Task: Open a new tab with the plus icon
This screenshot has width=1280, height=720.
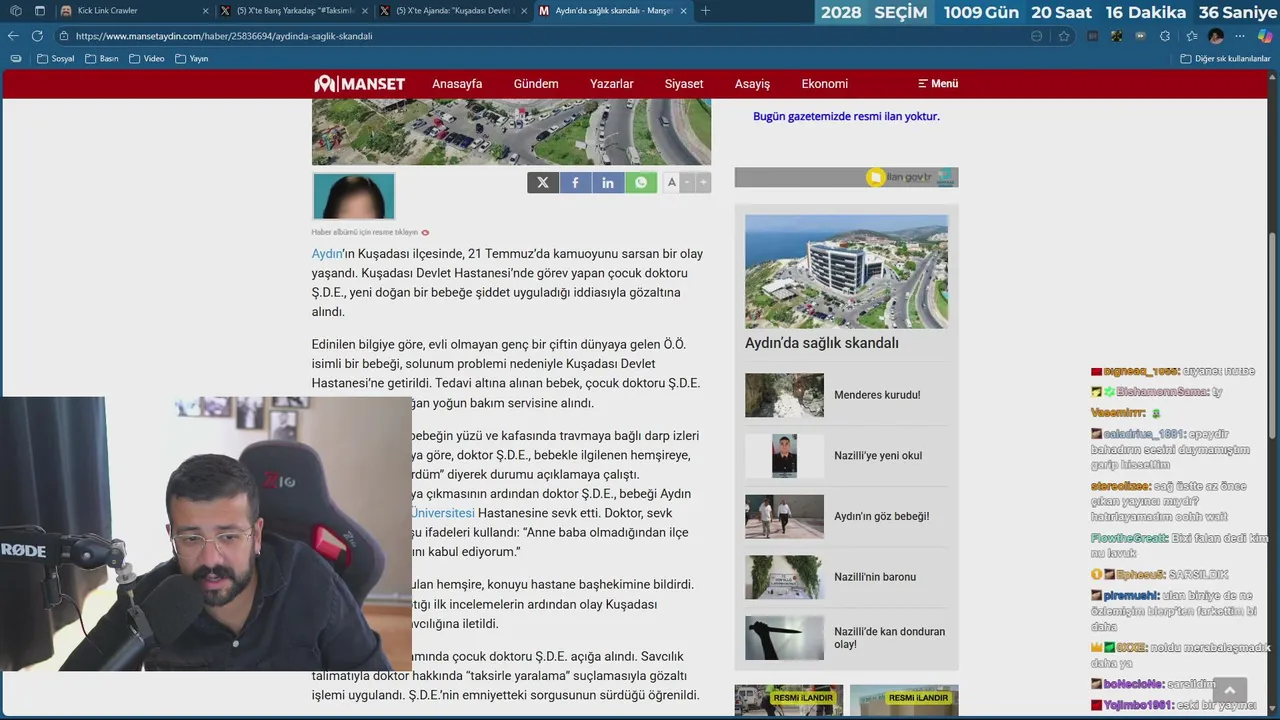Action: [x=705, y=11]
